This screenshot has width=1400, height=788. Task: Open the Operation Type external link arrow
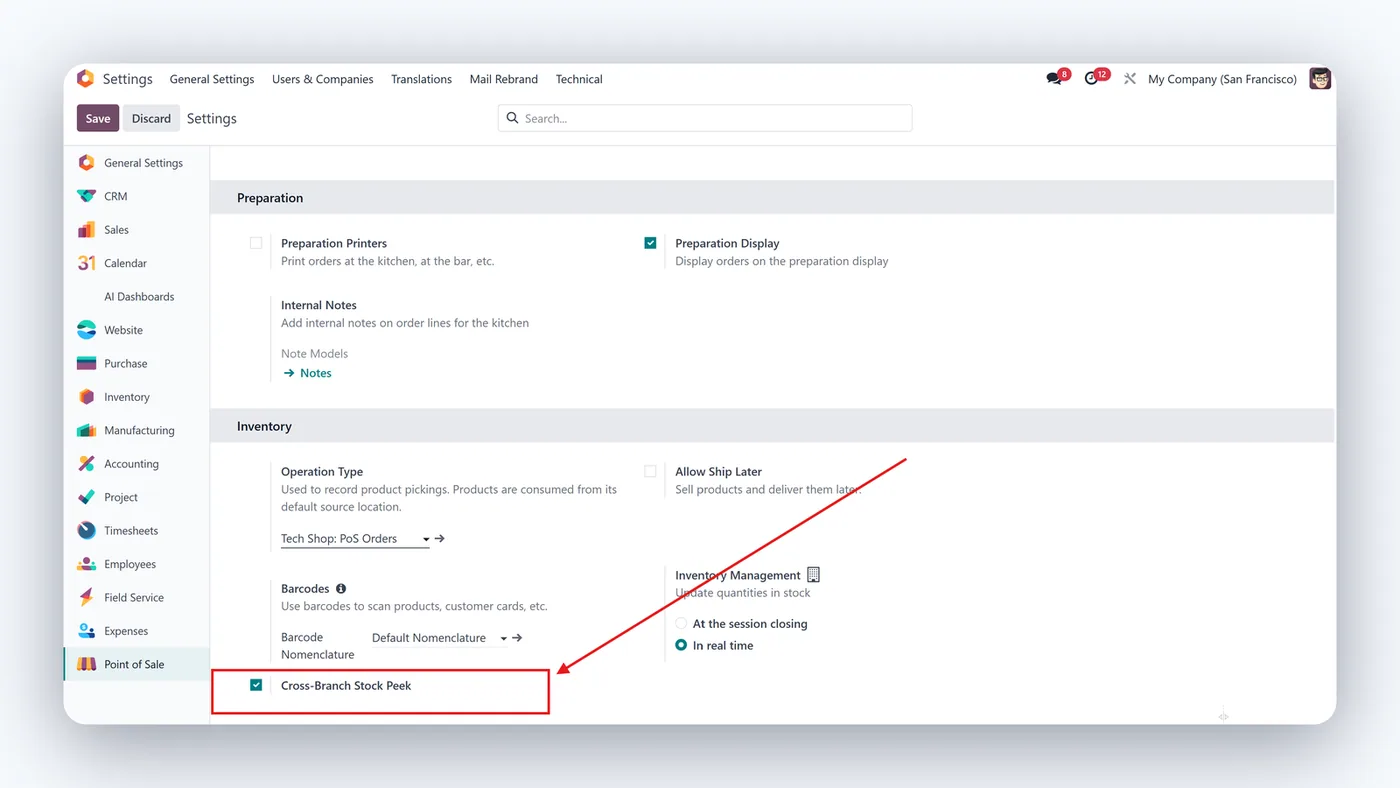coord(440,539)
